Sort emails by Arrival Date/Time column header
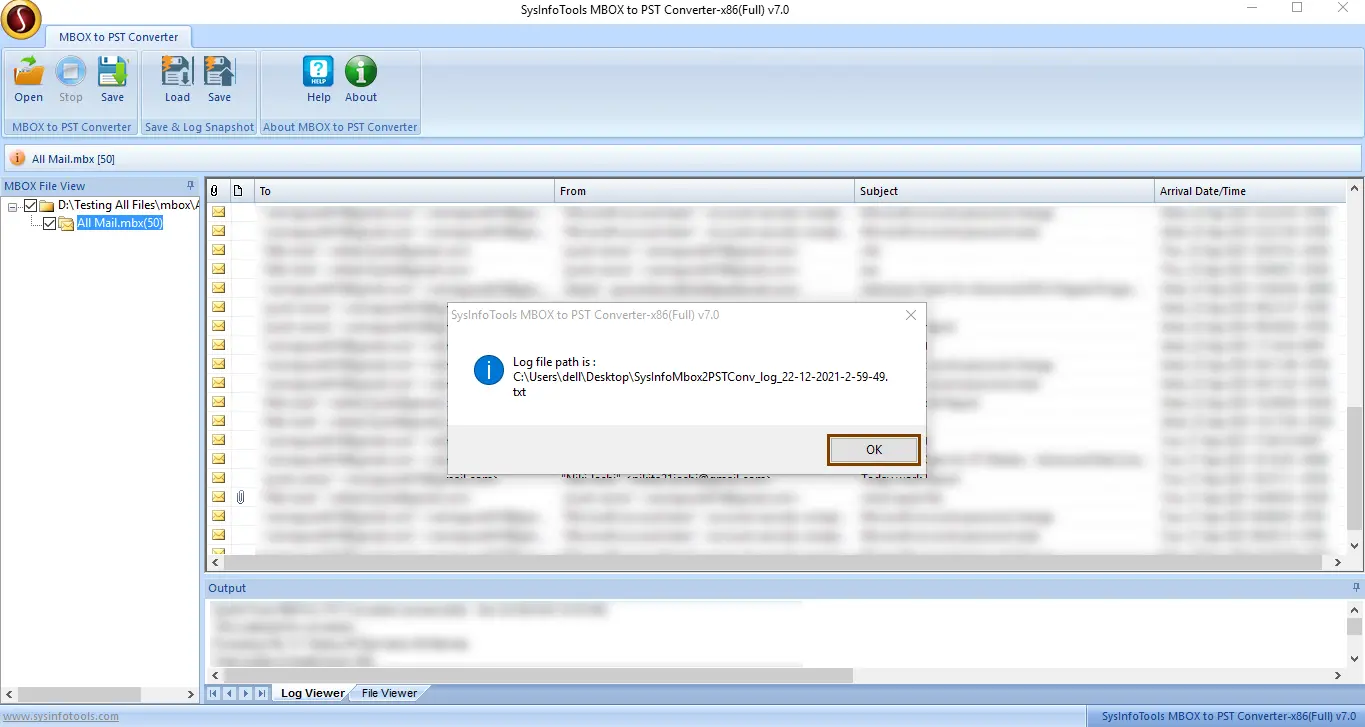Image resolution: width=1365 pixels, height=727 pixels. point(1251,191)
